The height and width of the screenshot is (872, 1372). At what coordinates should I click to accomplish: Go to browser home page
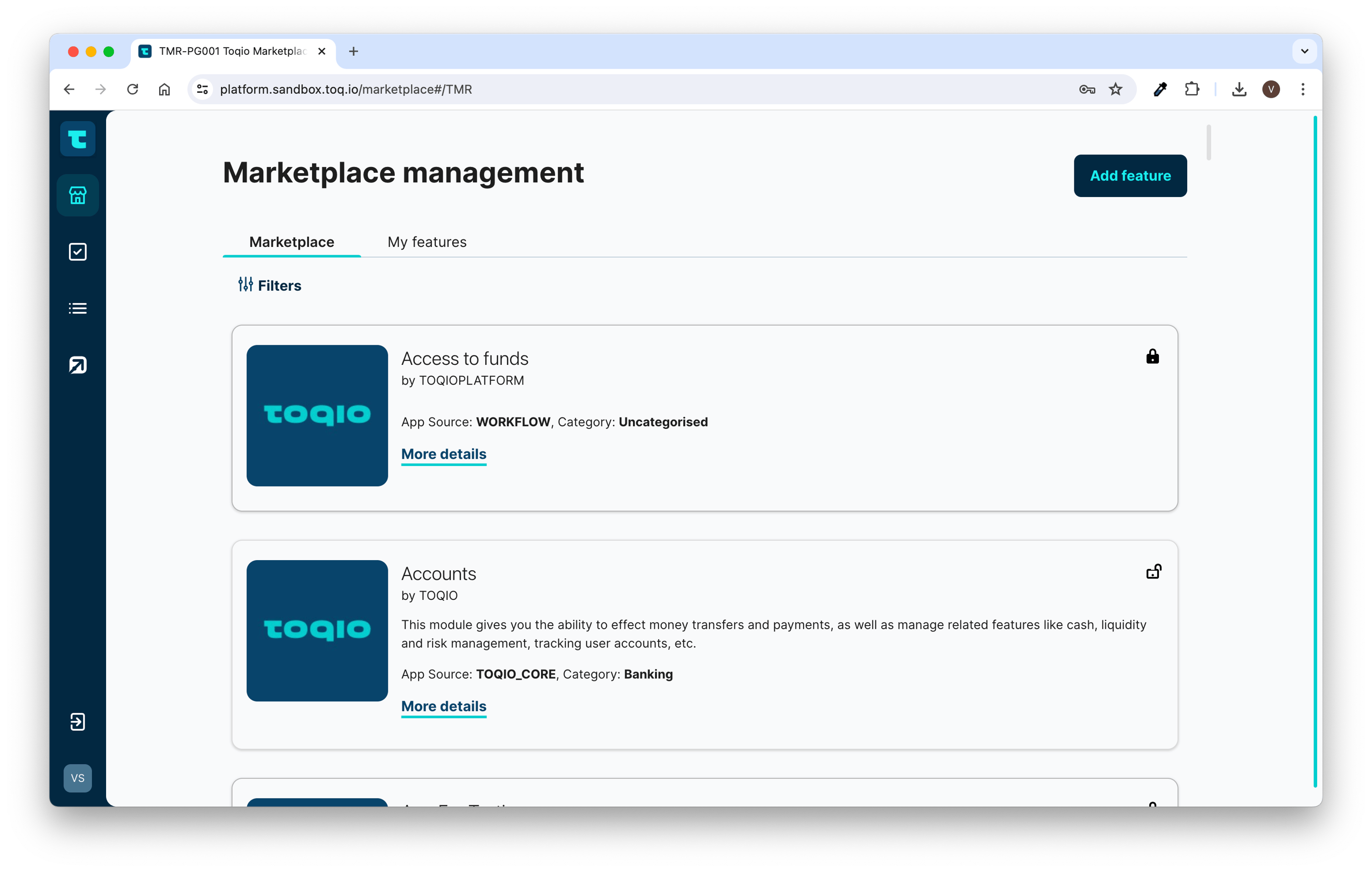(165, 90)
